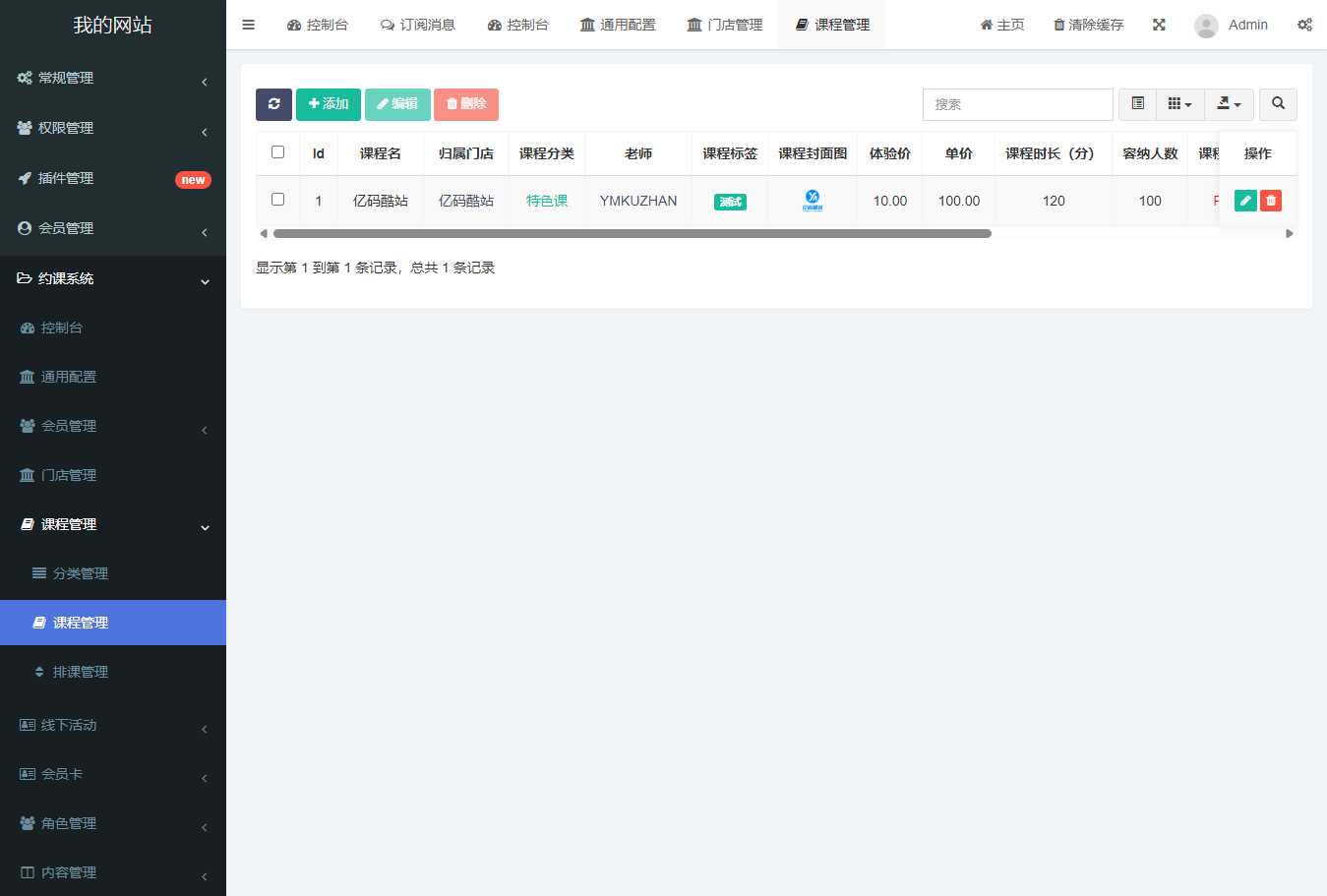Collapse 约课系统 sidebar section
This screenshot has height=896, width=1327.
pyautogui.click(x=113, y=278)
